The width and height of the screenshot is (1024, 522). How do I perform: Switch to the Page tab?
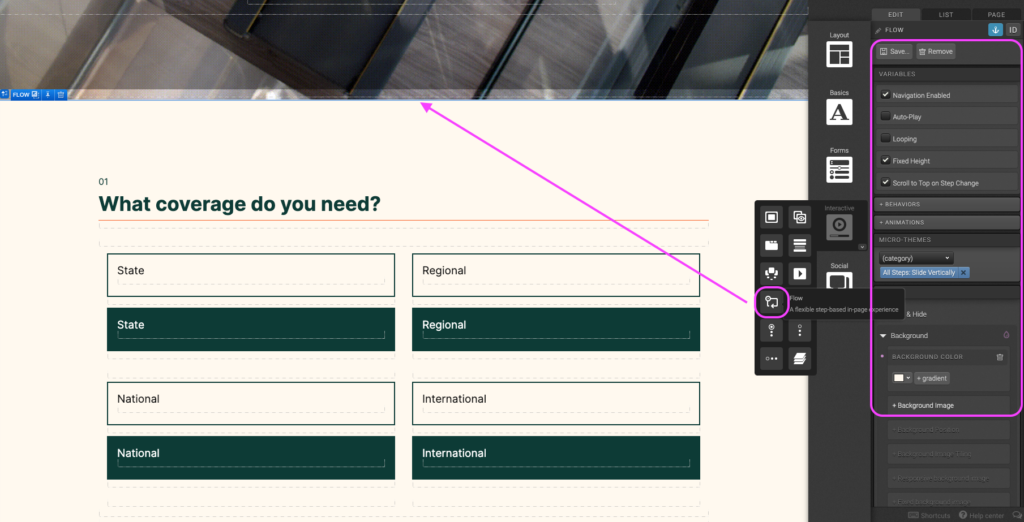click(996, 14)
